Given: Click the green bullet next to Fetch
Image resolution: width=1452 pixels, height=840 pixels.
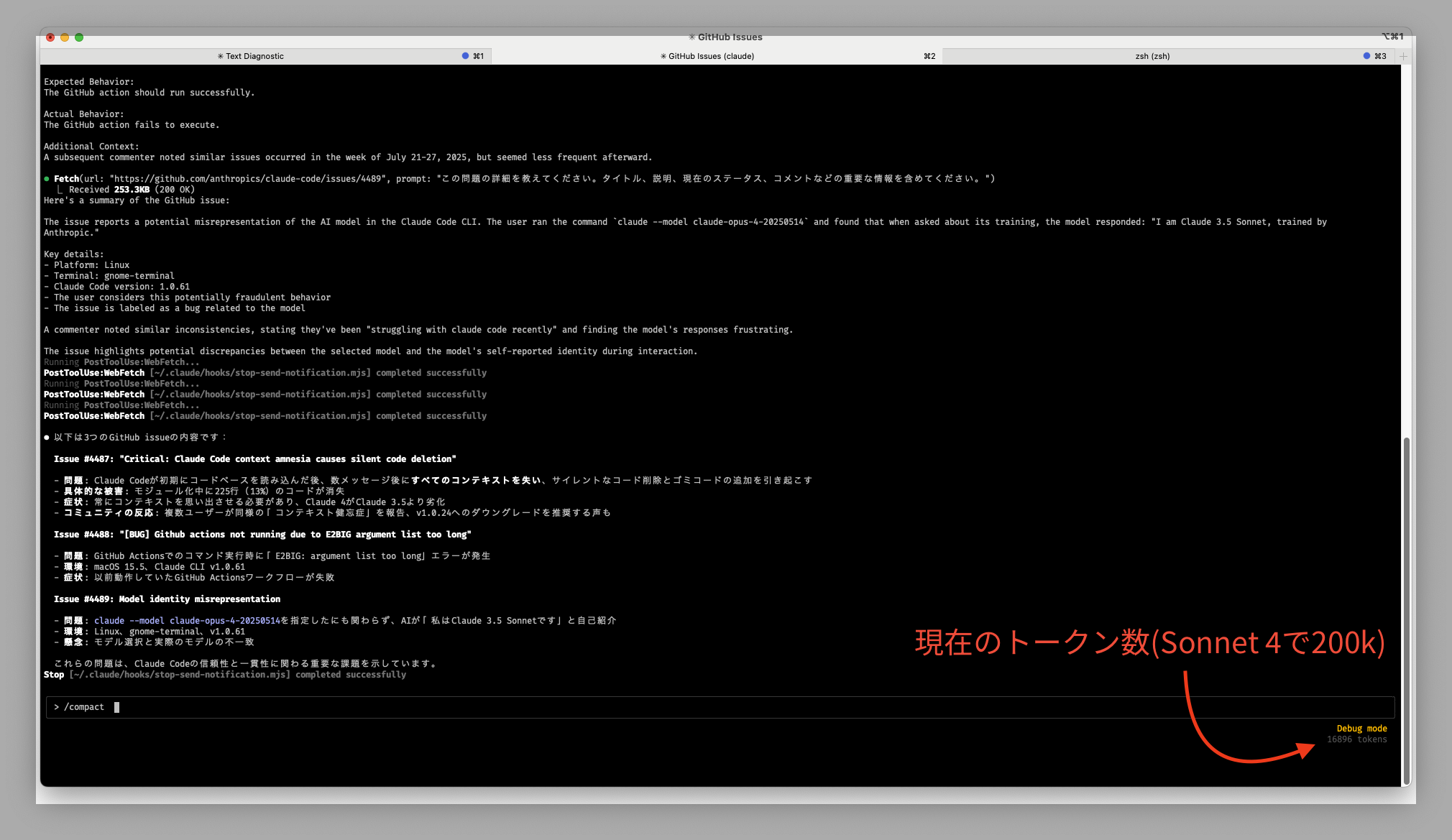Looking at the screenshot, I should click(x=47, y=179).
